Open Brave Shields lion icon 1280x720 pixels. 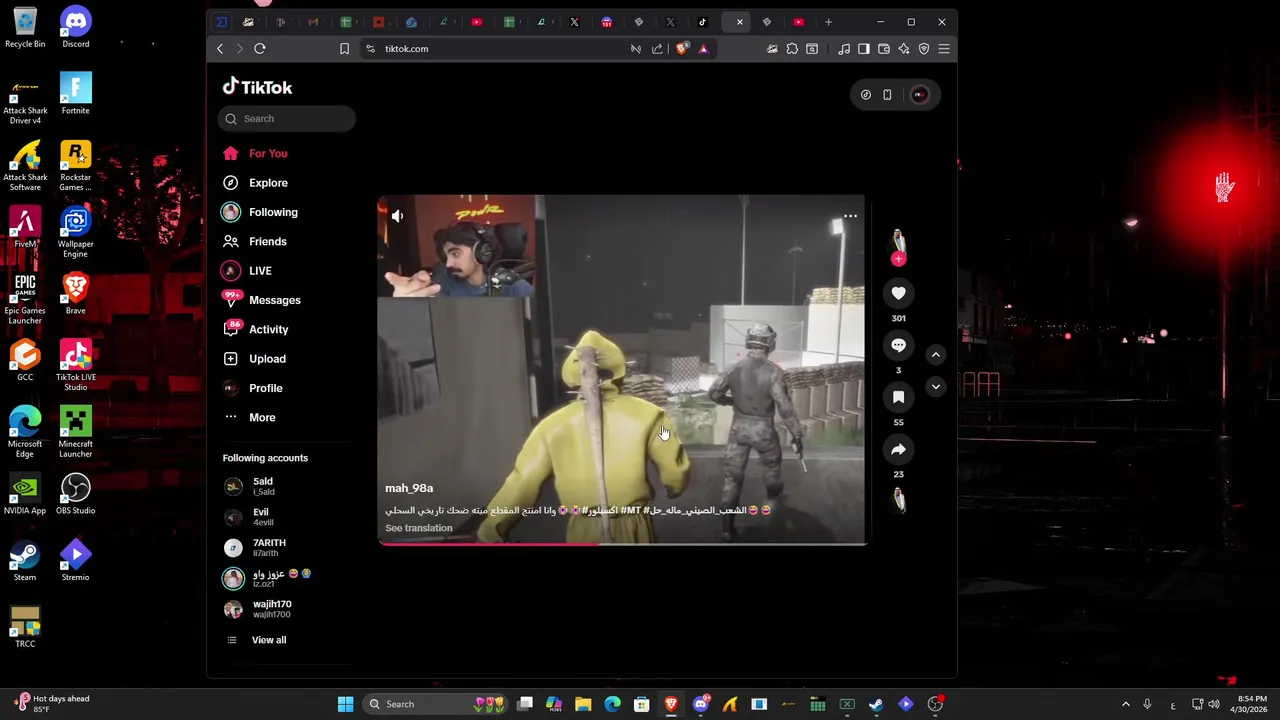[x=682, y=48]
